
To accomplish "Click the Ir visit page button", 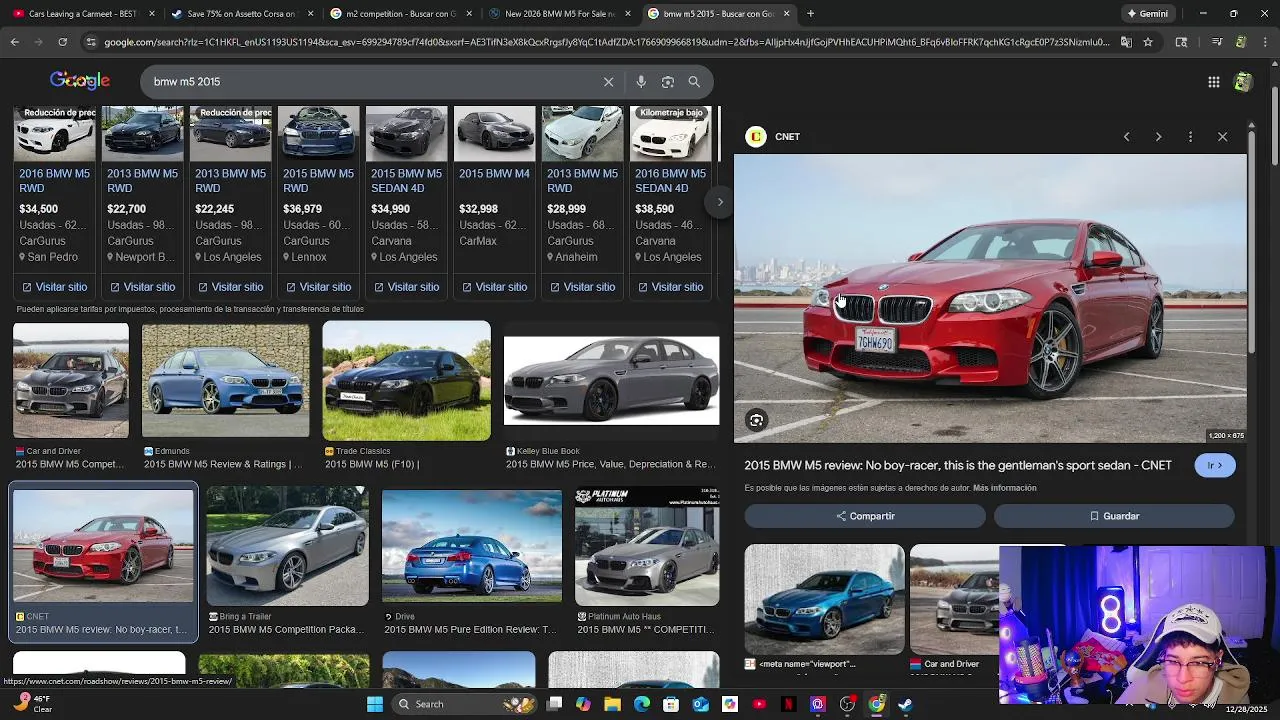I will [1215, 466].
